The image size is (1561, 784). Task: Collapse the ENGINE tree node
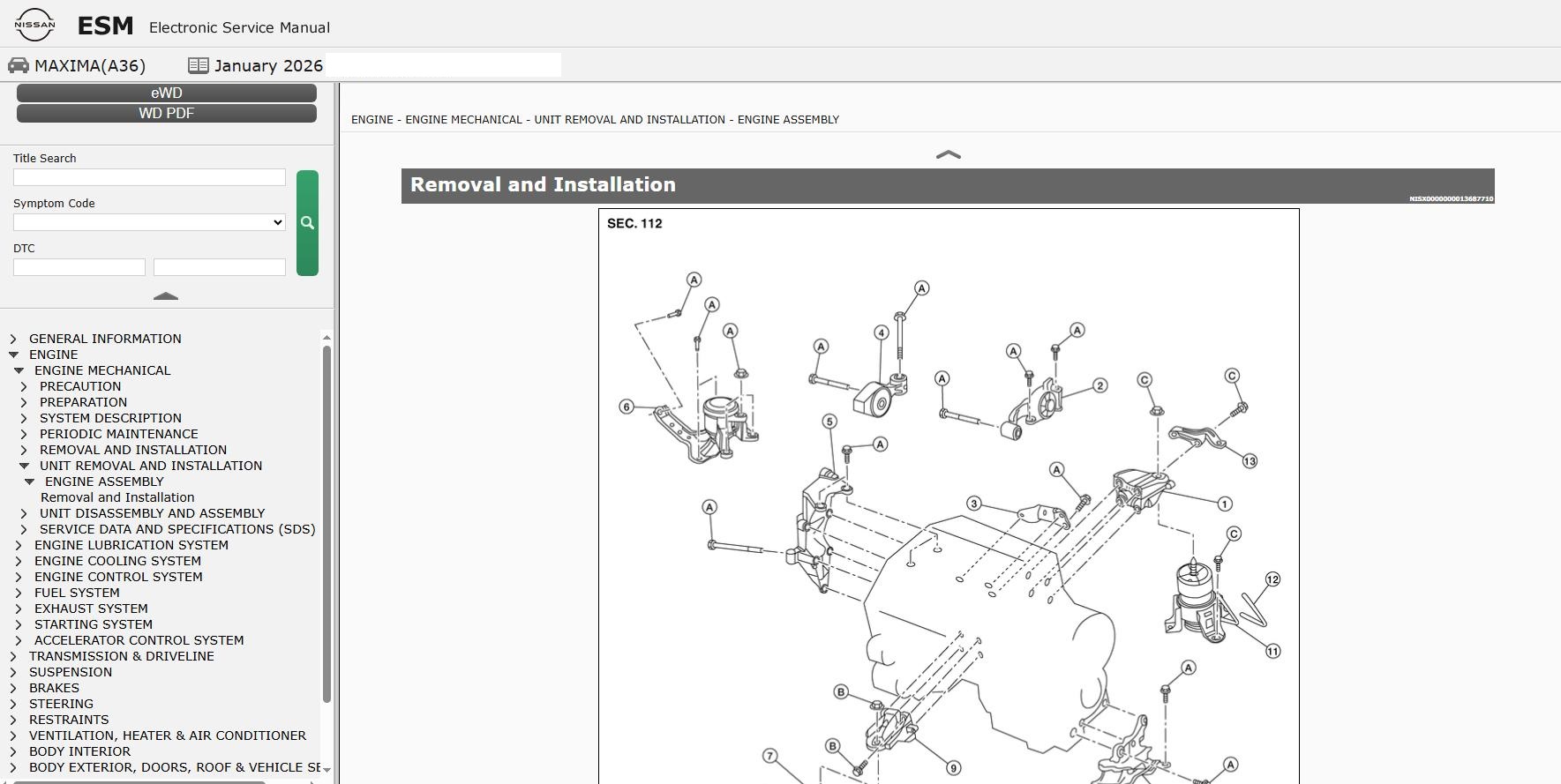[13, 355]
